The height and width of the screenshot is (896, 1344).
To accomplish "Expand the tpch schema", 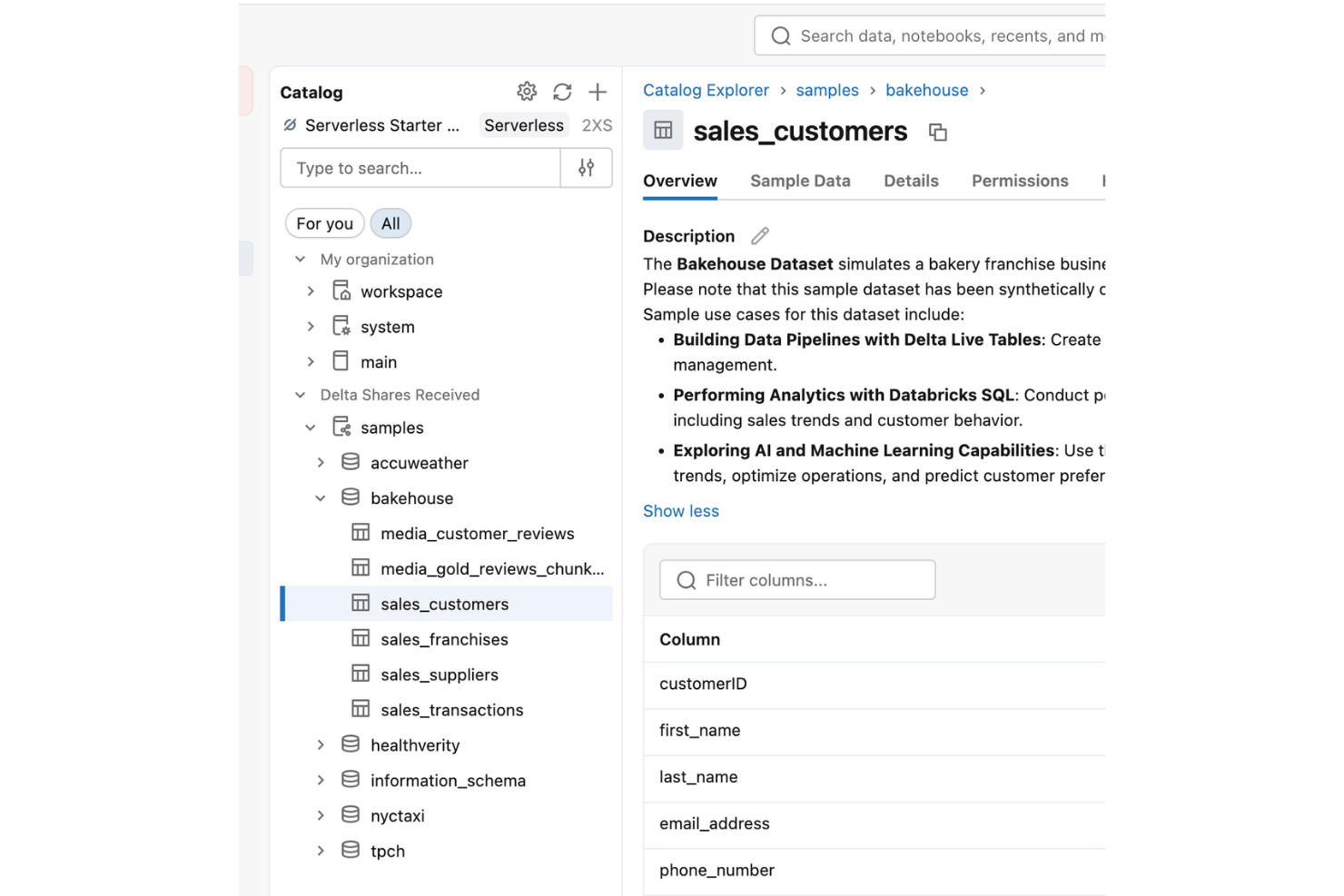I will click(321, 851).
